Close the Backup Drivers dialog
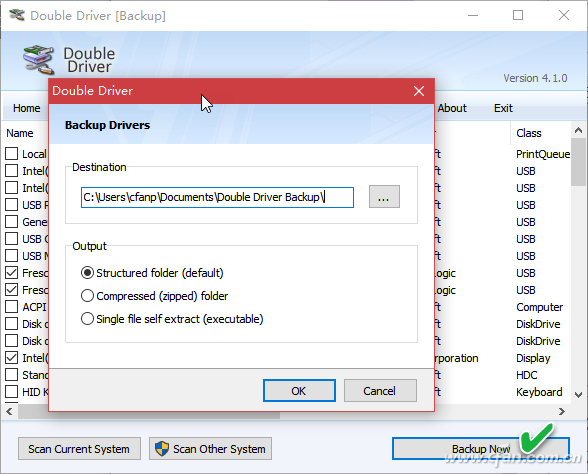Screen dimensions: 588x474 (x=419, y=91)
